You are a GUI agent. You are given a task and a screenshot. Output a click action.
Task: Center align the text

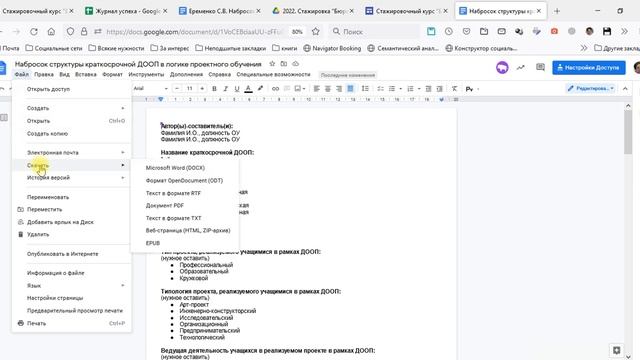328,89
